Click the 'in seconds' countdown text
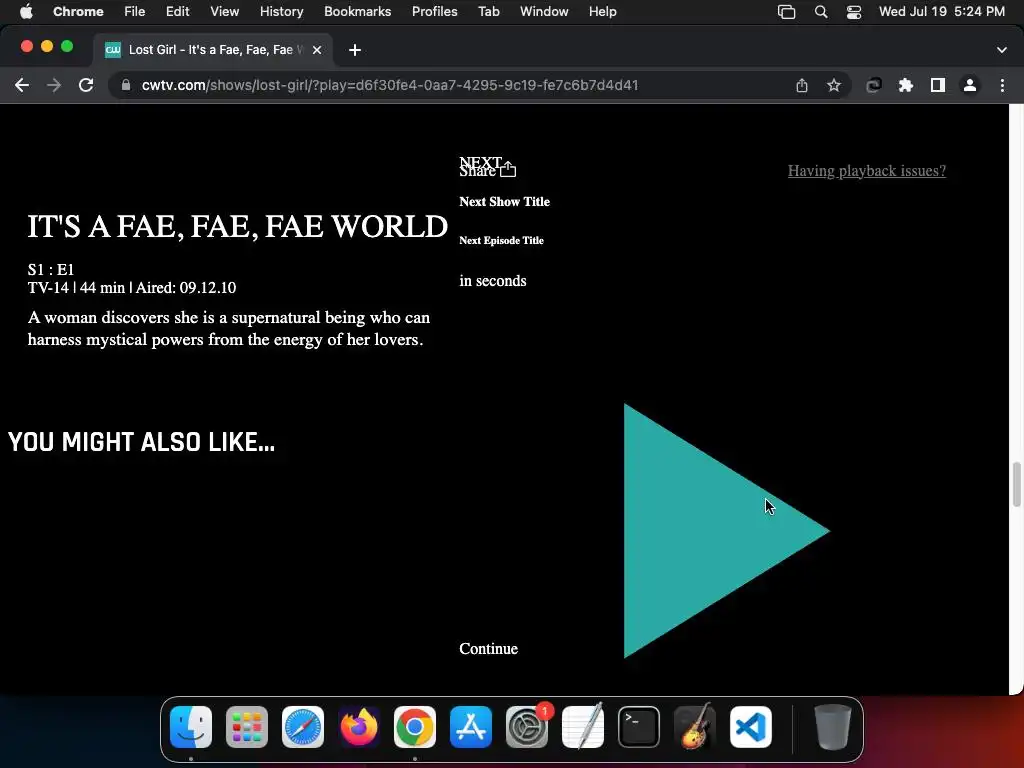 (x=492, y=281)
